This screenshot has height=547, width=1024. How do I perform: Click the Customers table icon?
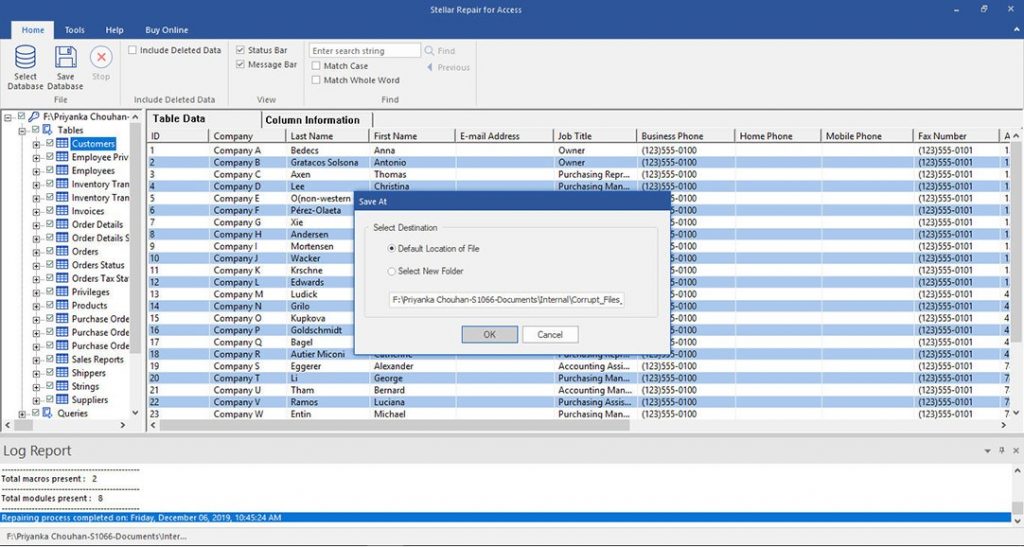pyautogui.click(x=62, y=144)
